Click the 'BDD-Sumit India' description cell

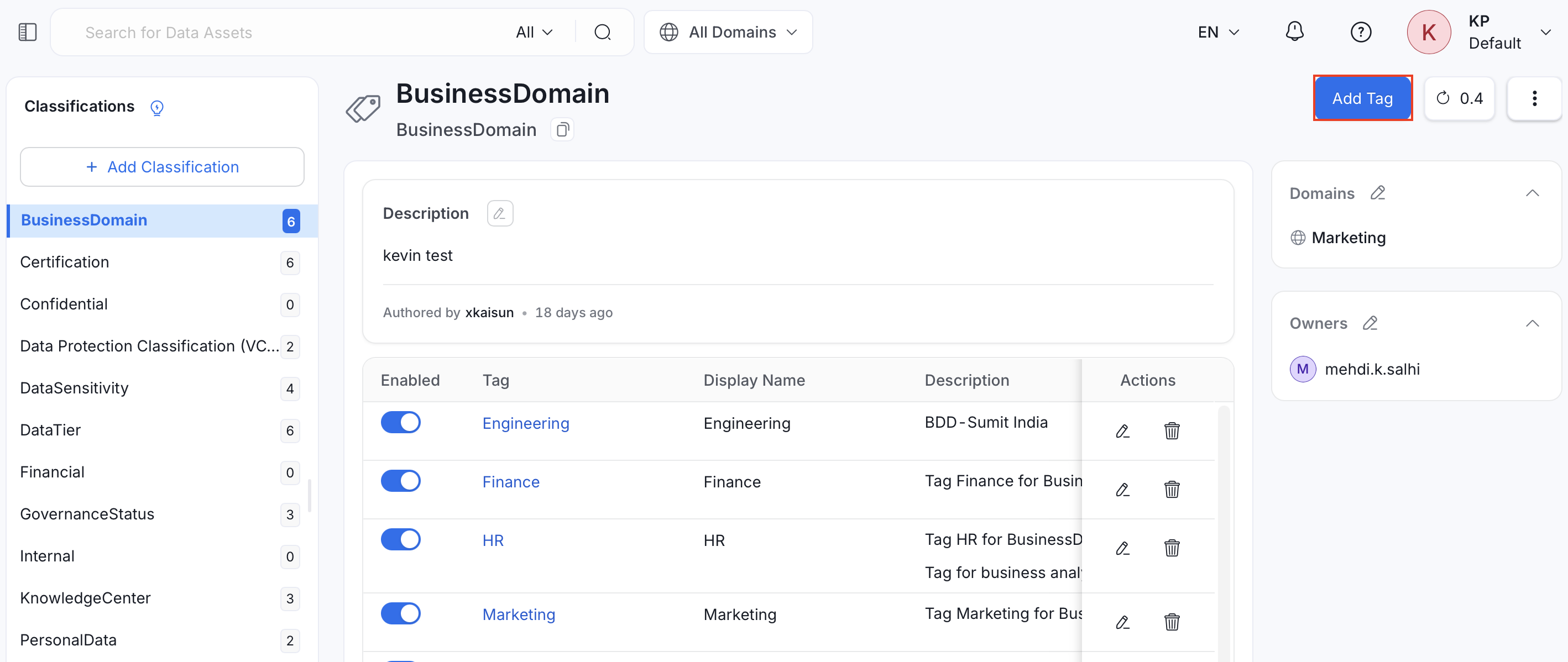tap(986, 422)
